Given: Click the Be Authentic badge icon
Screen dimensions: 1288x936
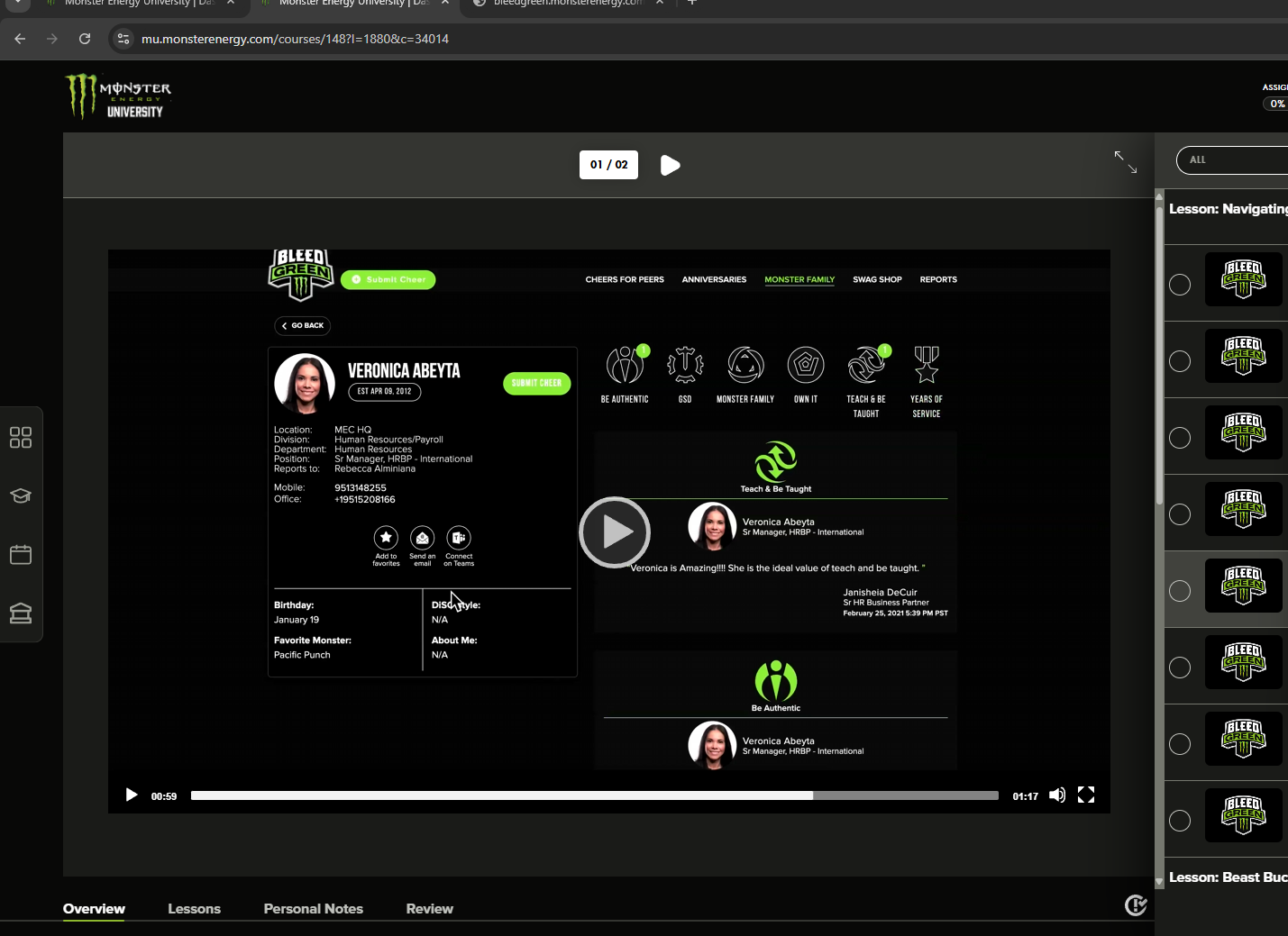Looking at the screenshot, I should coord(625,365).
